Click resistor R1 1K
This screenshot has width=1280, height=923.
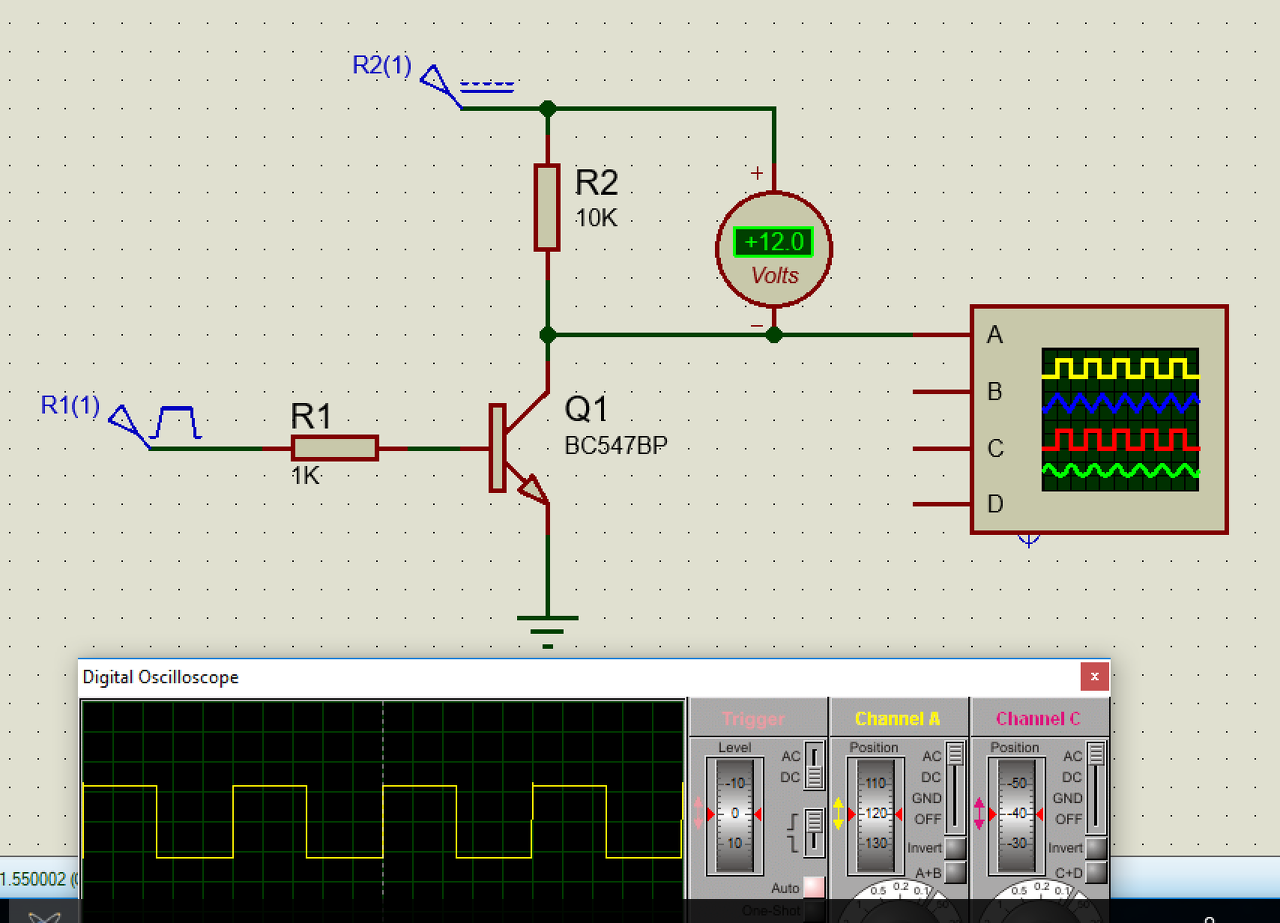(x=335, y=448)
